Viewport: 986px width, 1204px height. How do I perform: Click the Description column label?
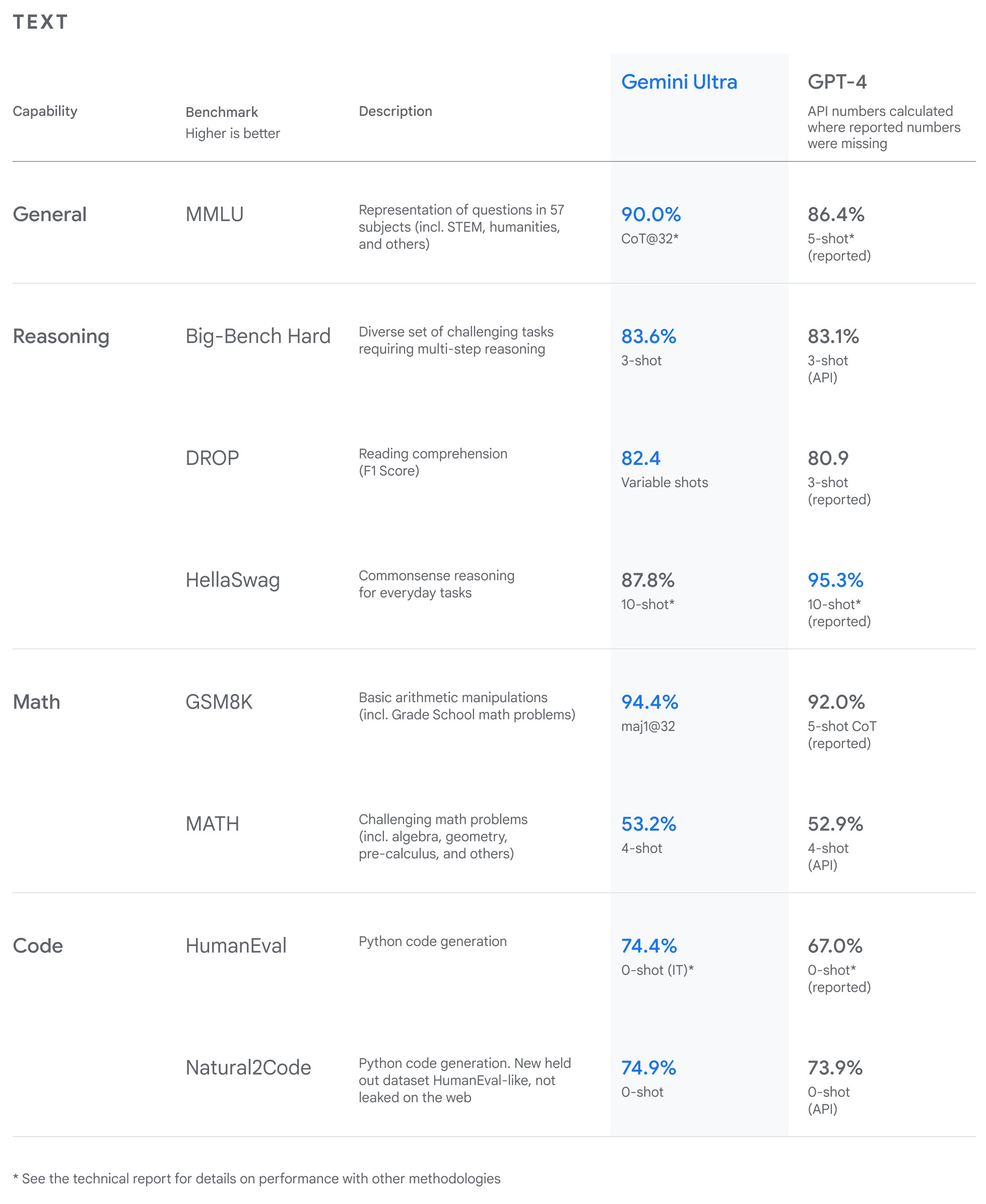click(396, 111)
